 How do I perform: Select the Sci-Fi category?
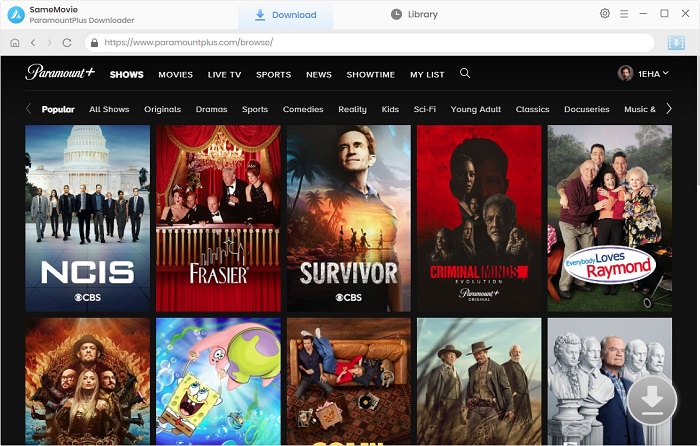425,109
